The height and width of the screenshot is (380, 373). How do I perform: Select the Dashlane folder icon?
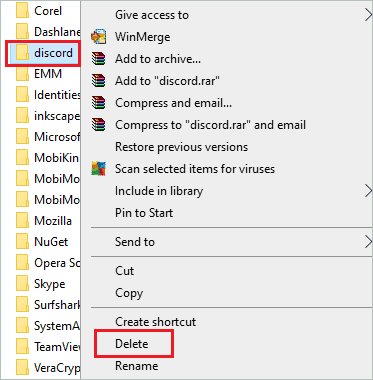23,32
